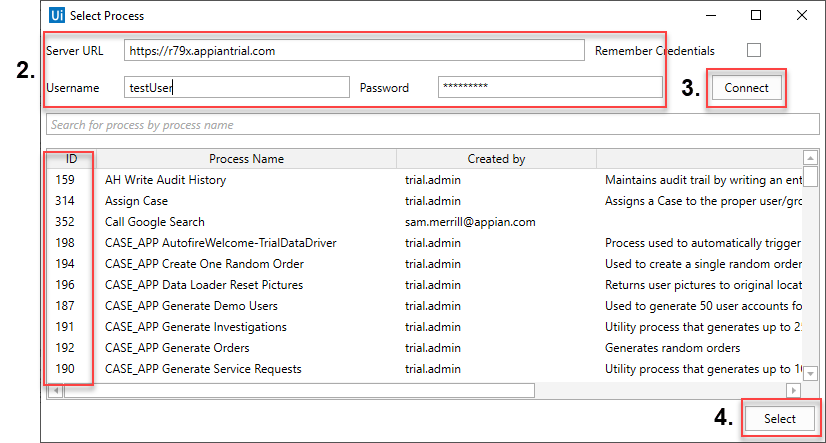Enable the Remember Credentials checkbox

[754, 50]
